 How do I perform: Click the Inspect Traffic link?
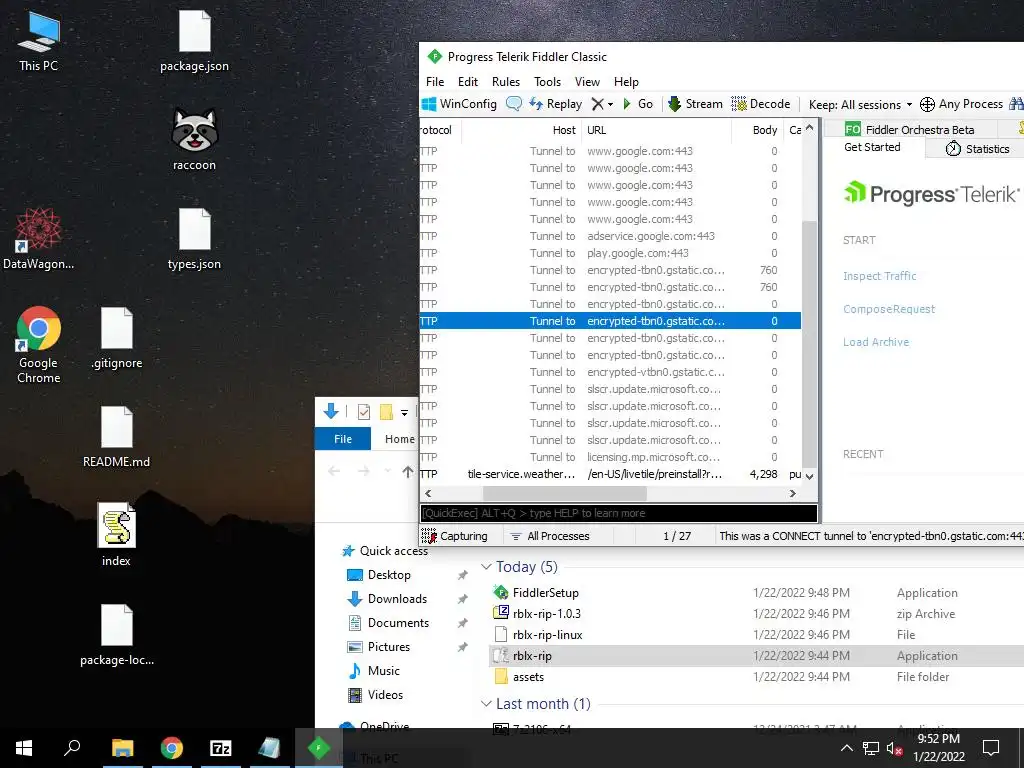pyautogui.click(x=880, y=276)
